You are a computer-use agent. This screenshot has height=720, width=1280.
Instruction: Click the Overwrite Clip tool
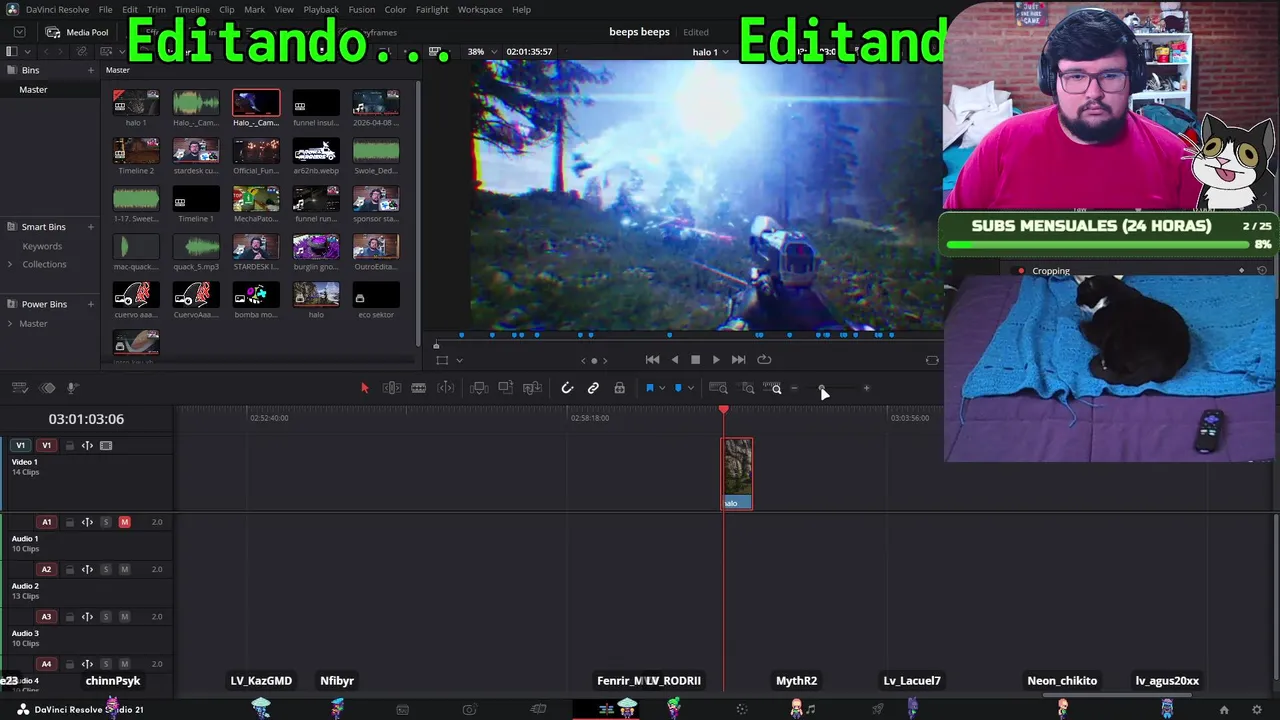(x=506, y=388)
